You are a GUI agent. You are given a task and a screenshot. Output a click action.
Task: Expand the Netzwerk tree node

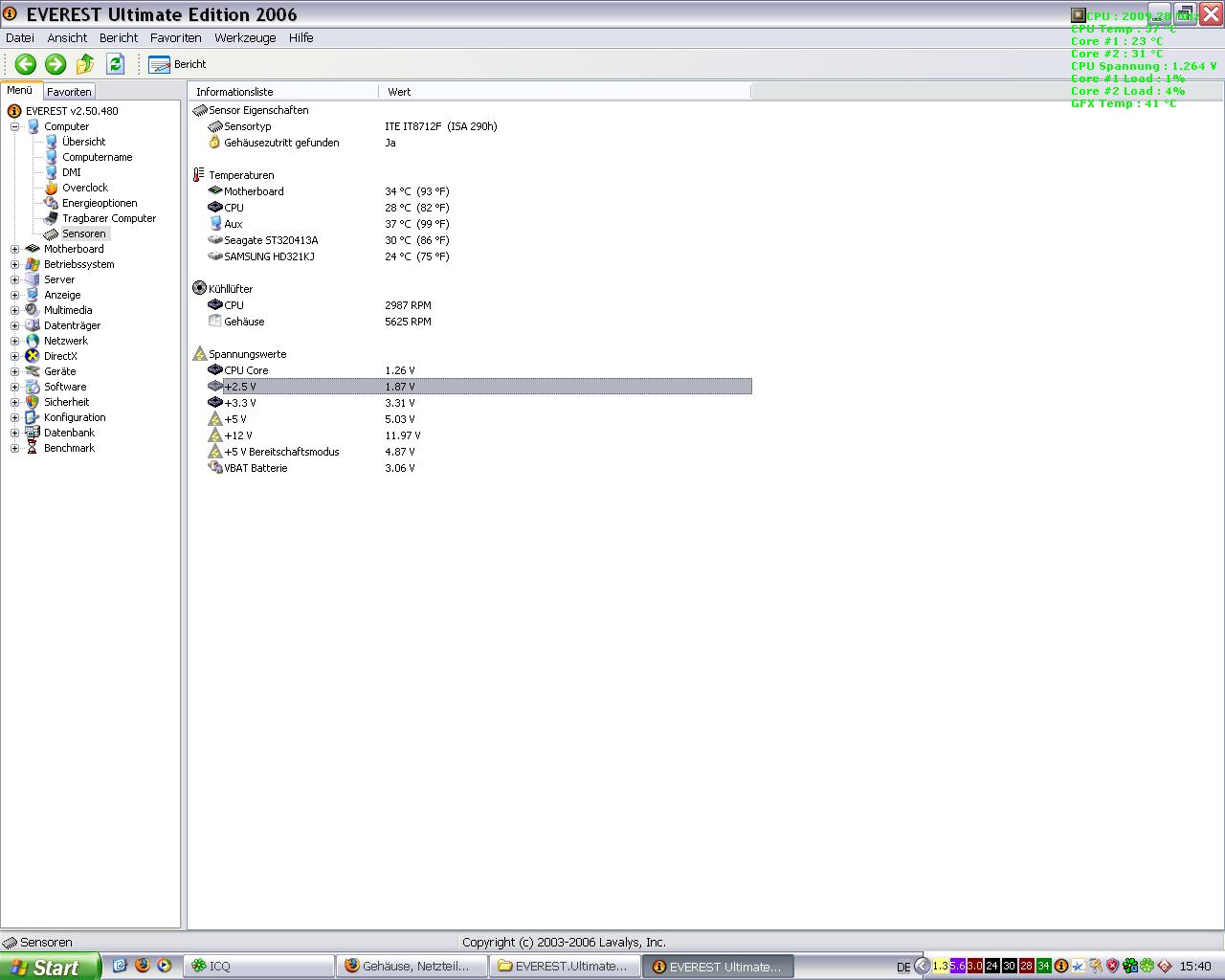(x=15, y=341)
